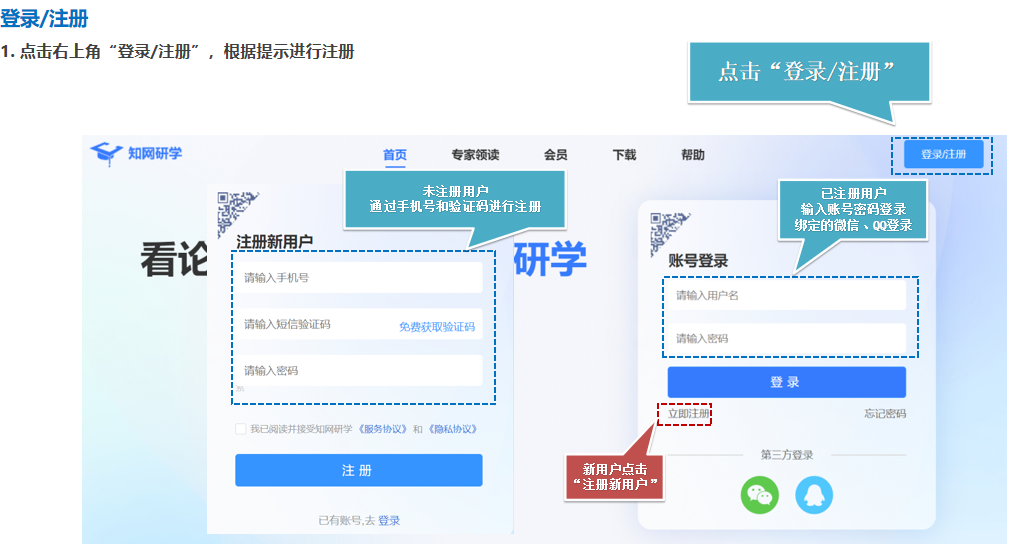This screenshot has width=1016, height=548.
Task: Log in with the green WeChat icon
Action: click(x=759, y=495)
